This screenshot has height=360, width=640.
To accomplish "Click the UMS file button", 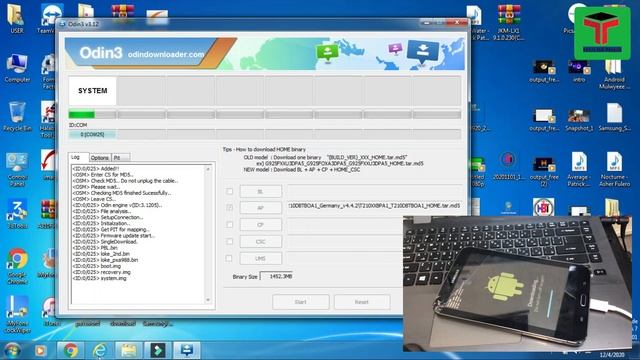I will click(260, 258).
